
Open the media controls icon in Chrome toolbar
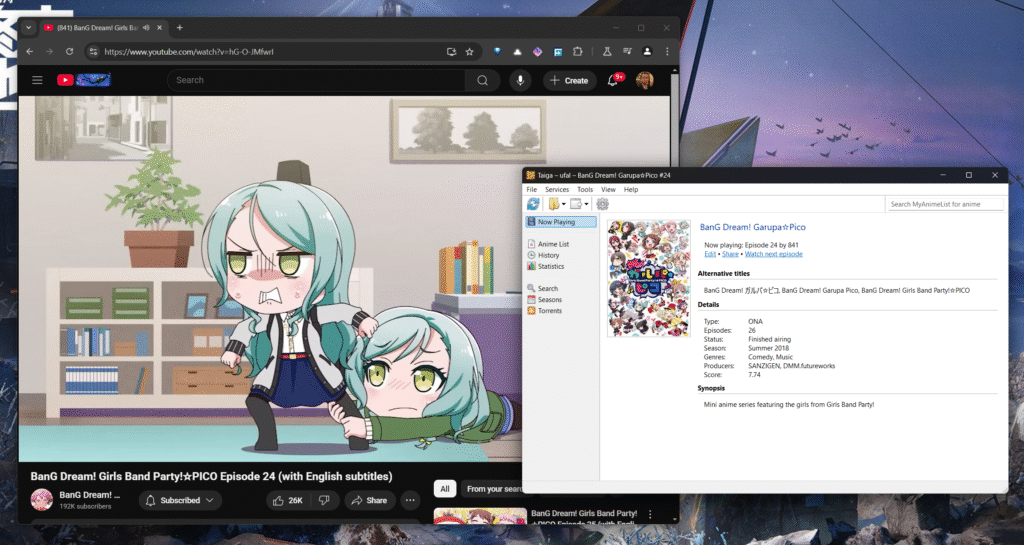627,52
